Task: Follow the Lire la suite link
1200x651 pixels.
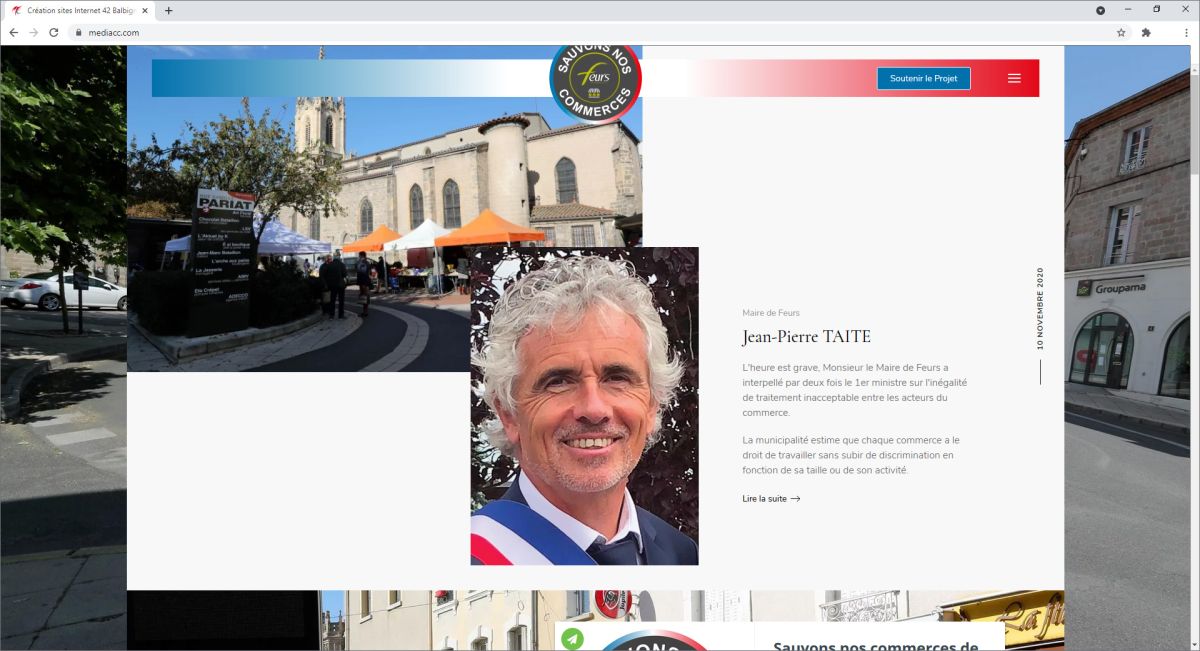Action: pyautogui.click(x=771, y=498)
